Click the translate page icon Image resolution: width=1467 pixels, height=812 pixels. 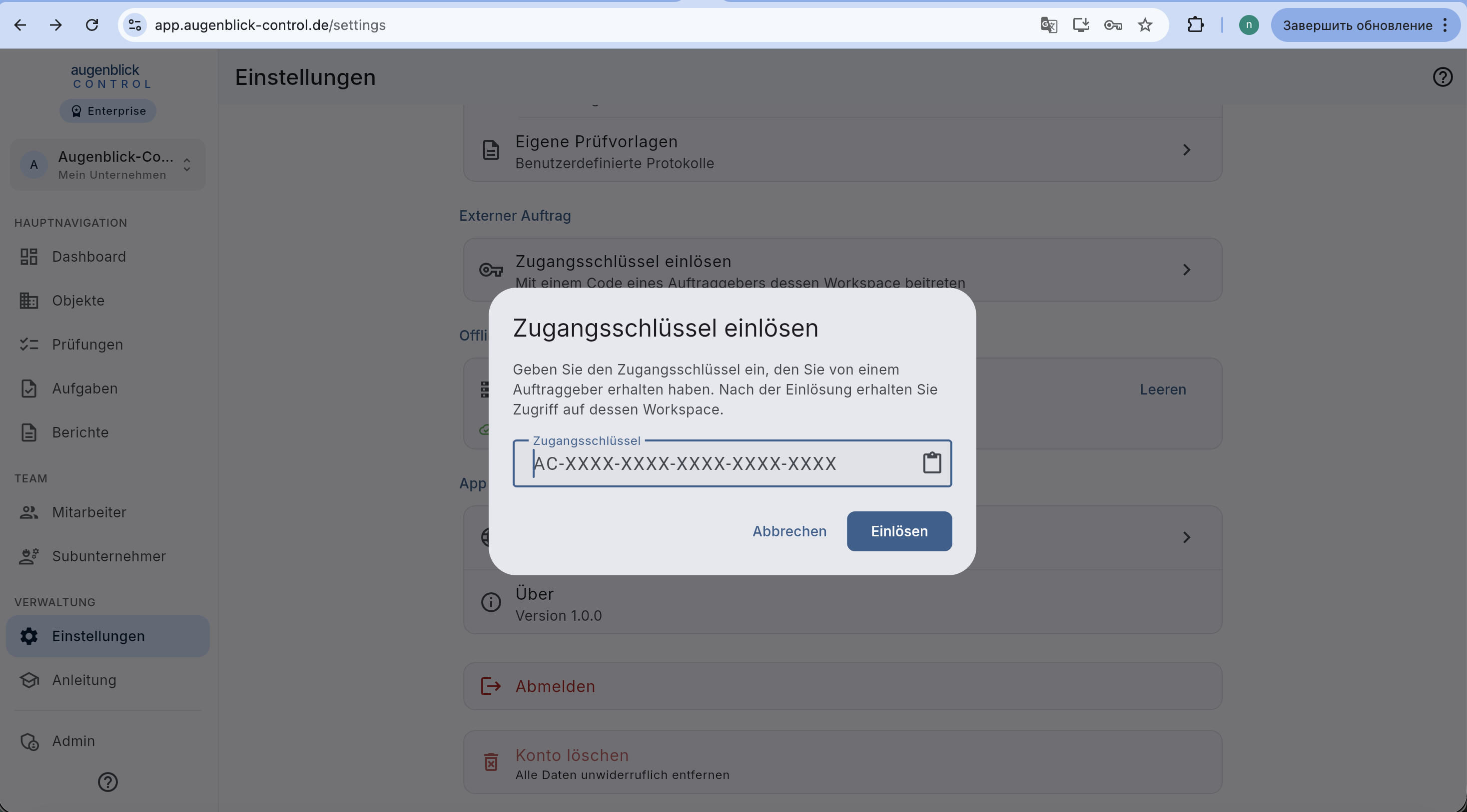[1048, 25]
